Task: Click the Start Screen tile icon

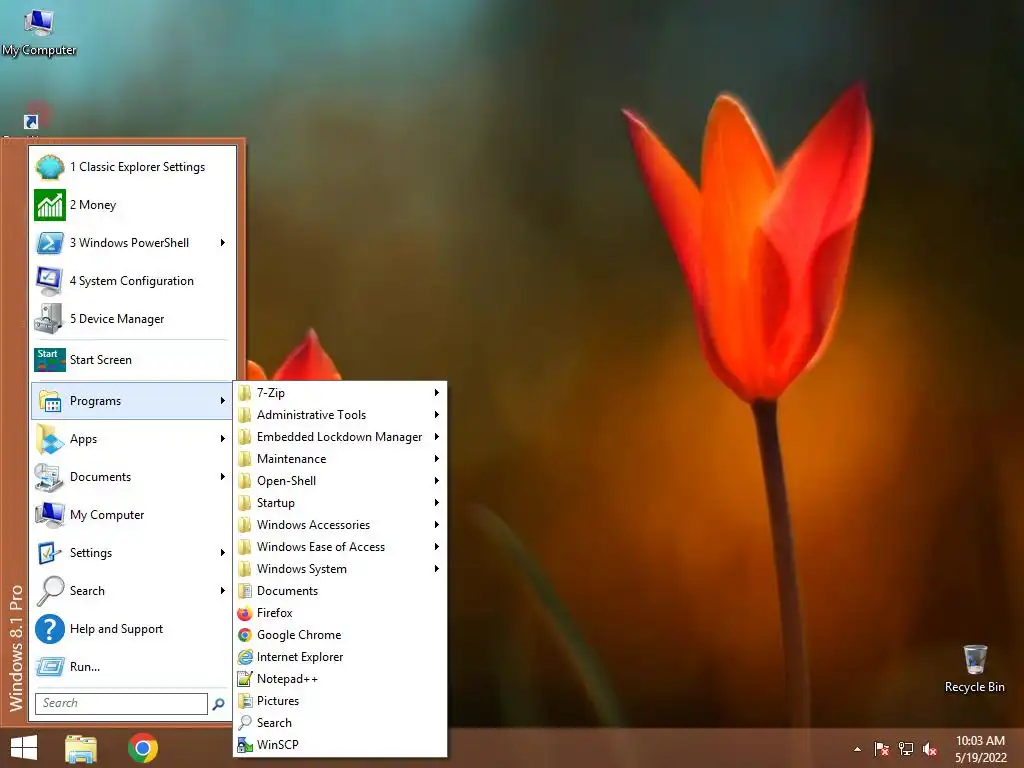Action: [50, 360]
